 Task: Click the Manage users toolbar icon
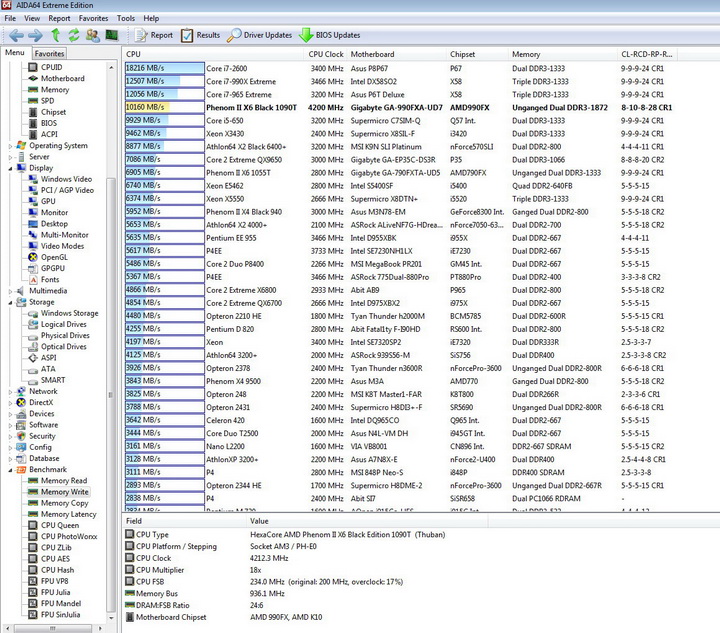click(x=93, y=35)
